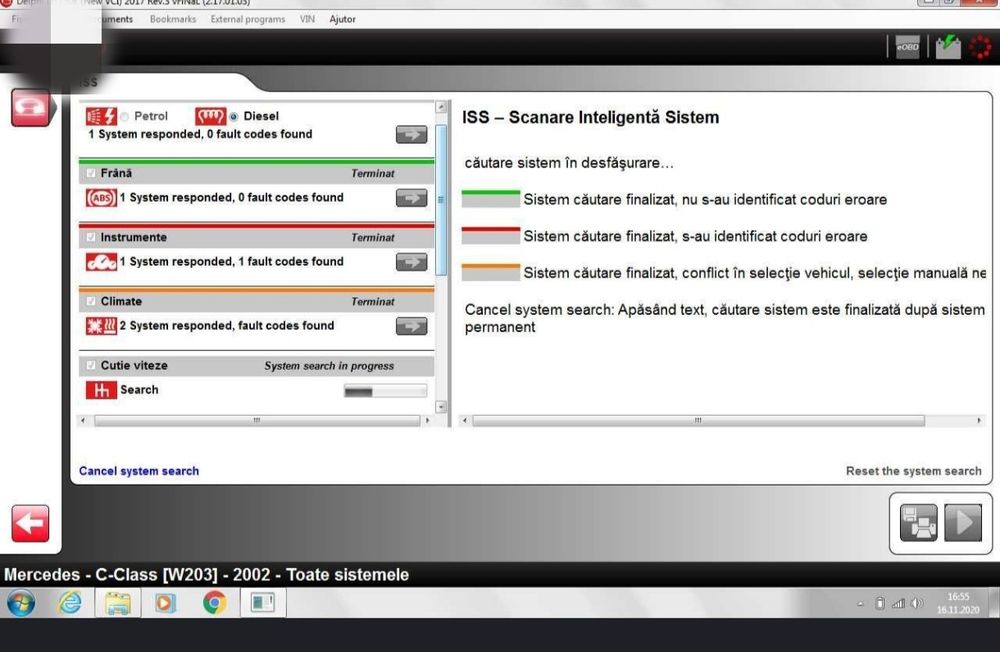Click the ABS brake system icon

click(101, 198)
